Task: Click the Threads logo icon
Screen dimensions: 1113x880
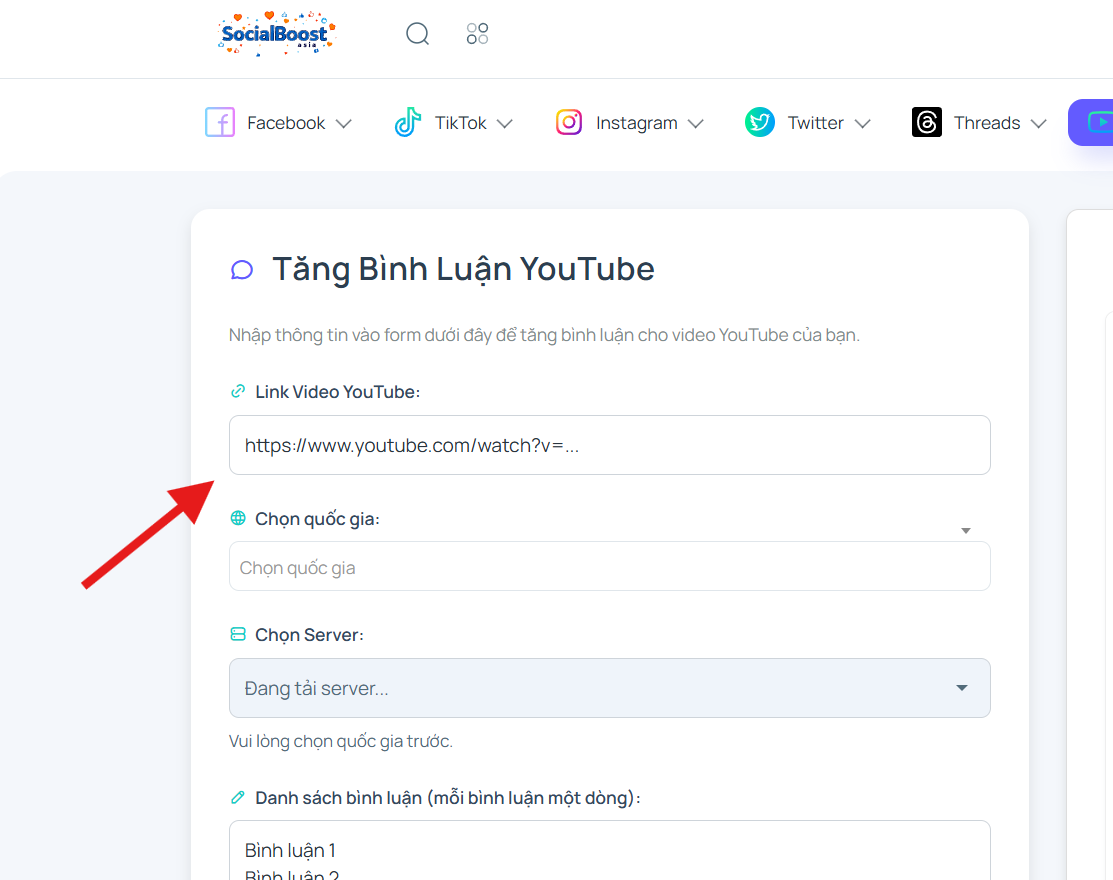Action: (926, 122)
